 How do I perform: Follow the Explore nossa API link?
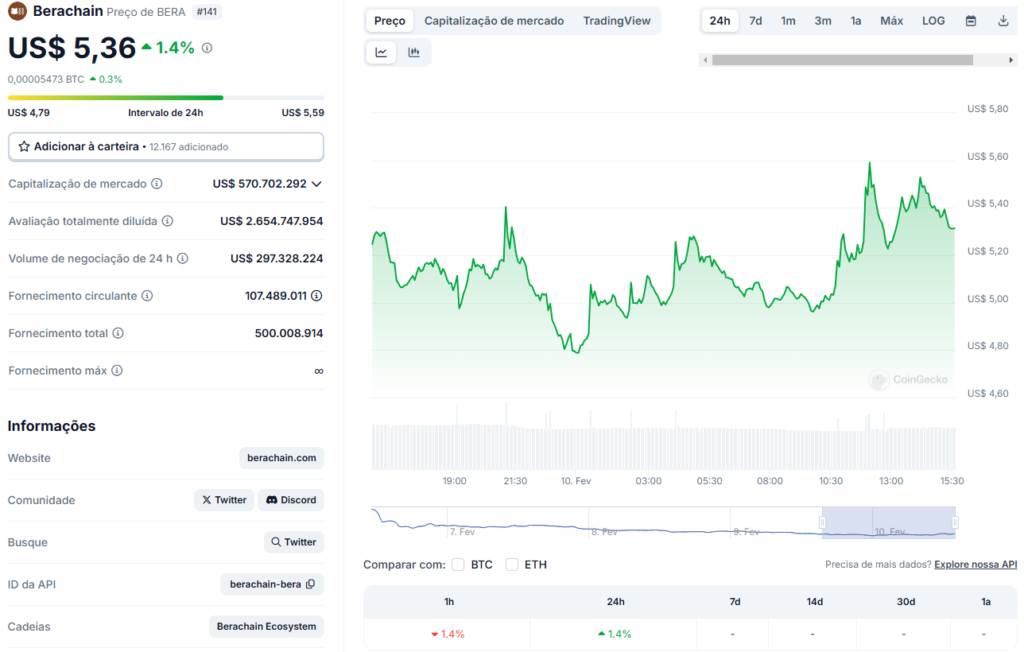[975, 564]
